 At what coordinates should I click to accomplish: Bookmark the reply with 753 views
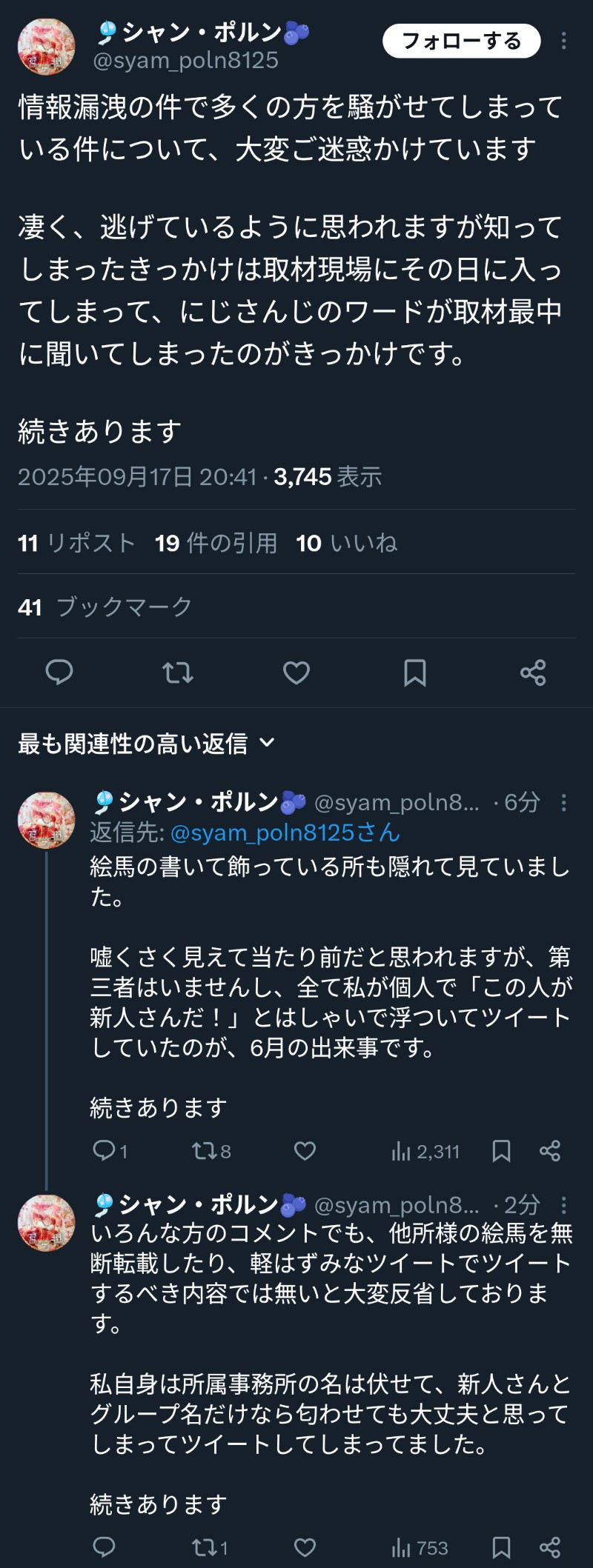tap(502, 1547)
